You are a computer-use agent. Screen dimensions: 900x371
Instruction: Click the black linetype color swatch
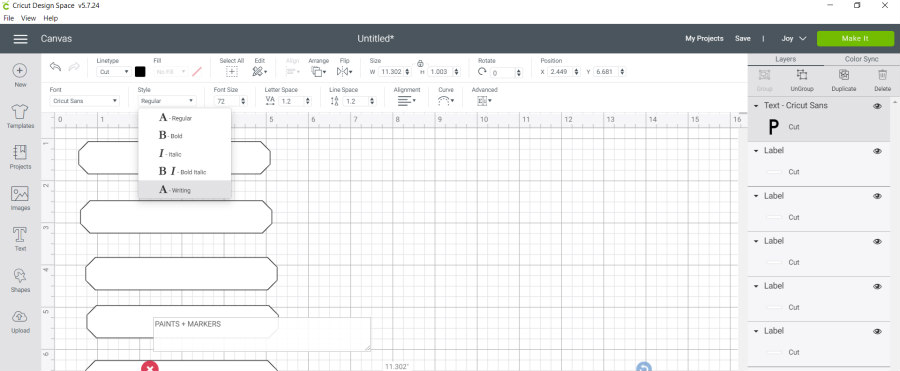click(x=140, y=72)
